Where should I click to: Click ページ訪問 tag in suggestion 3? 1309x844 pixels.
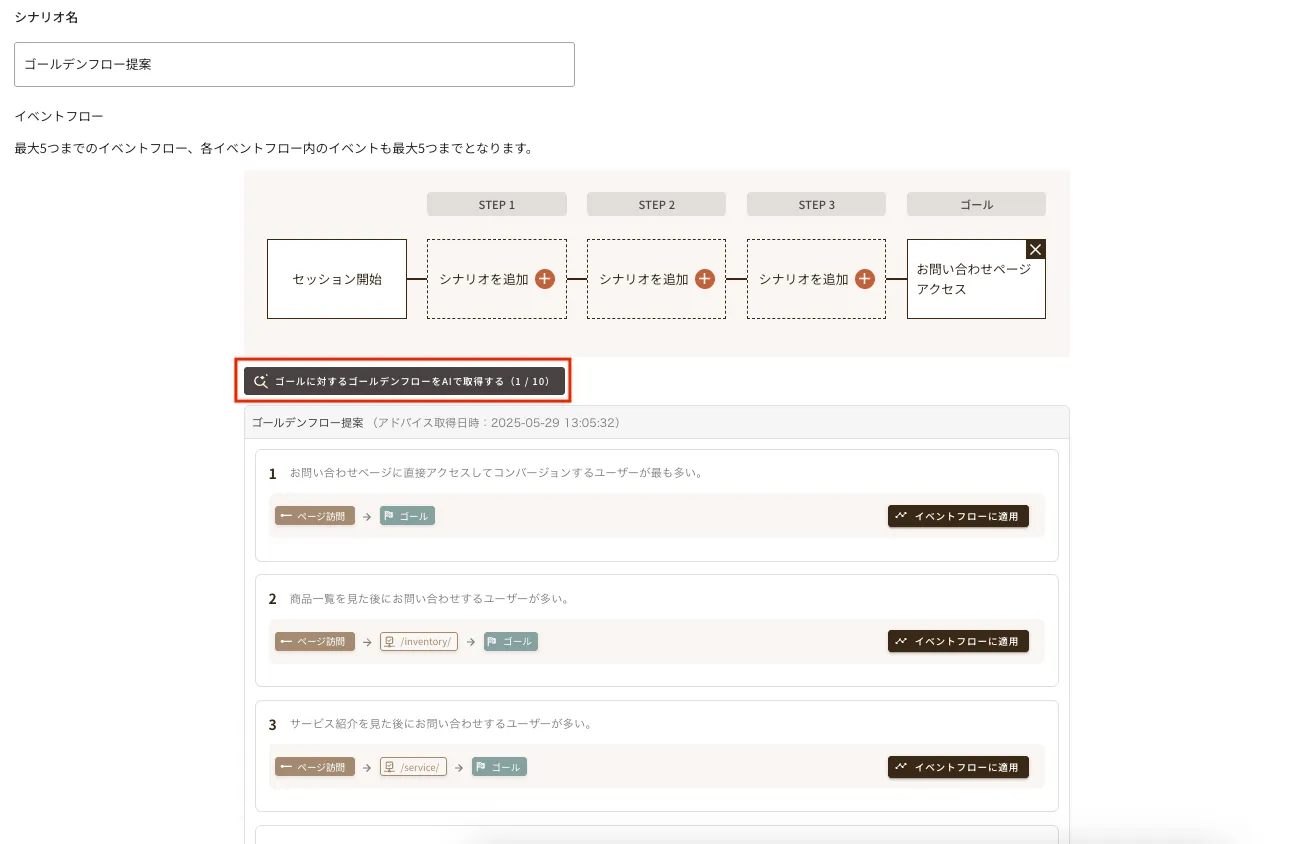tap(314, 767)
